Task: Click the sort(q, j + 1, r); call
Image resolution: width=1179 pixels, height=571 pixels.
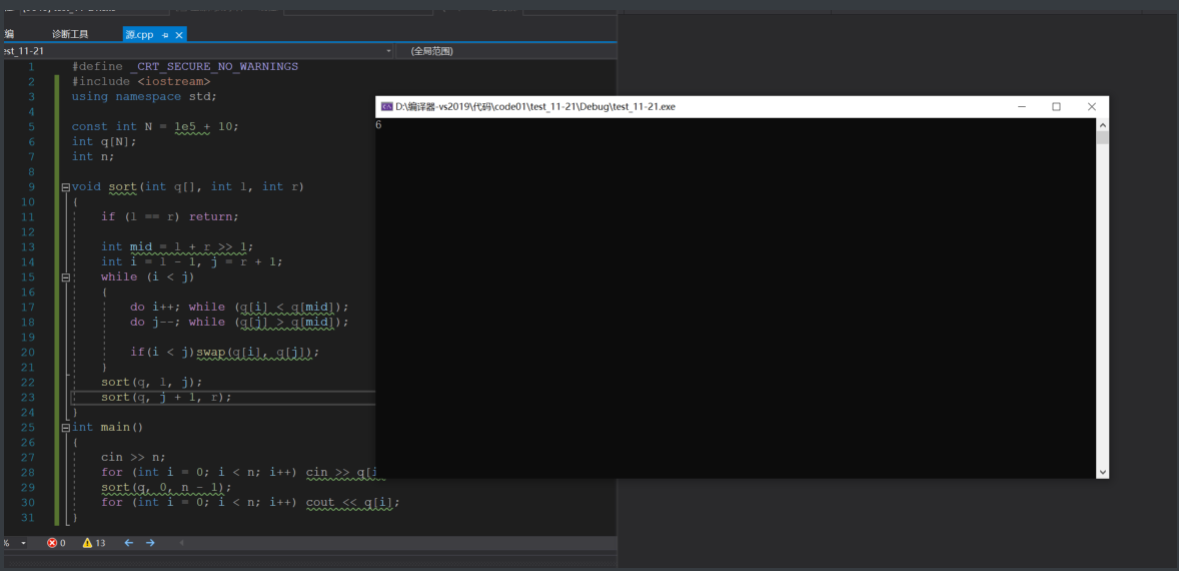Action: [166, 397]
